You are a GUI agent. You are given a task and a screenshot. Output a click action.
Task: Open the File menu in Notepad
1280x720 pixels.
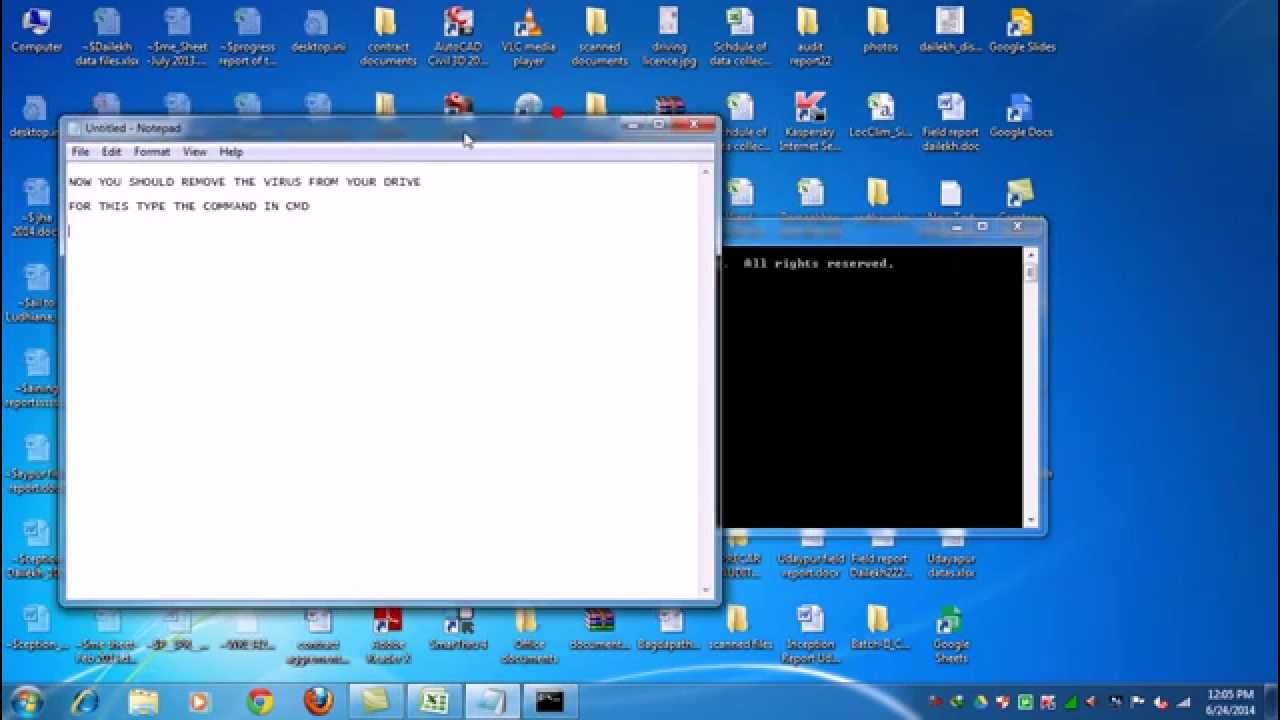pyautogui.click(x=80, y=152)
